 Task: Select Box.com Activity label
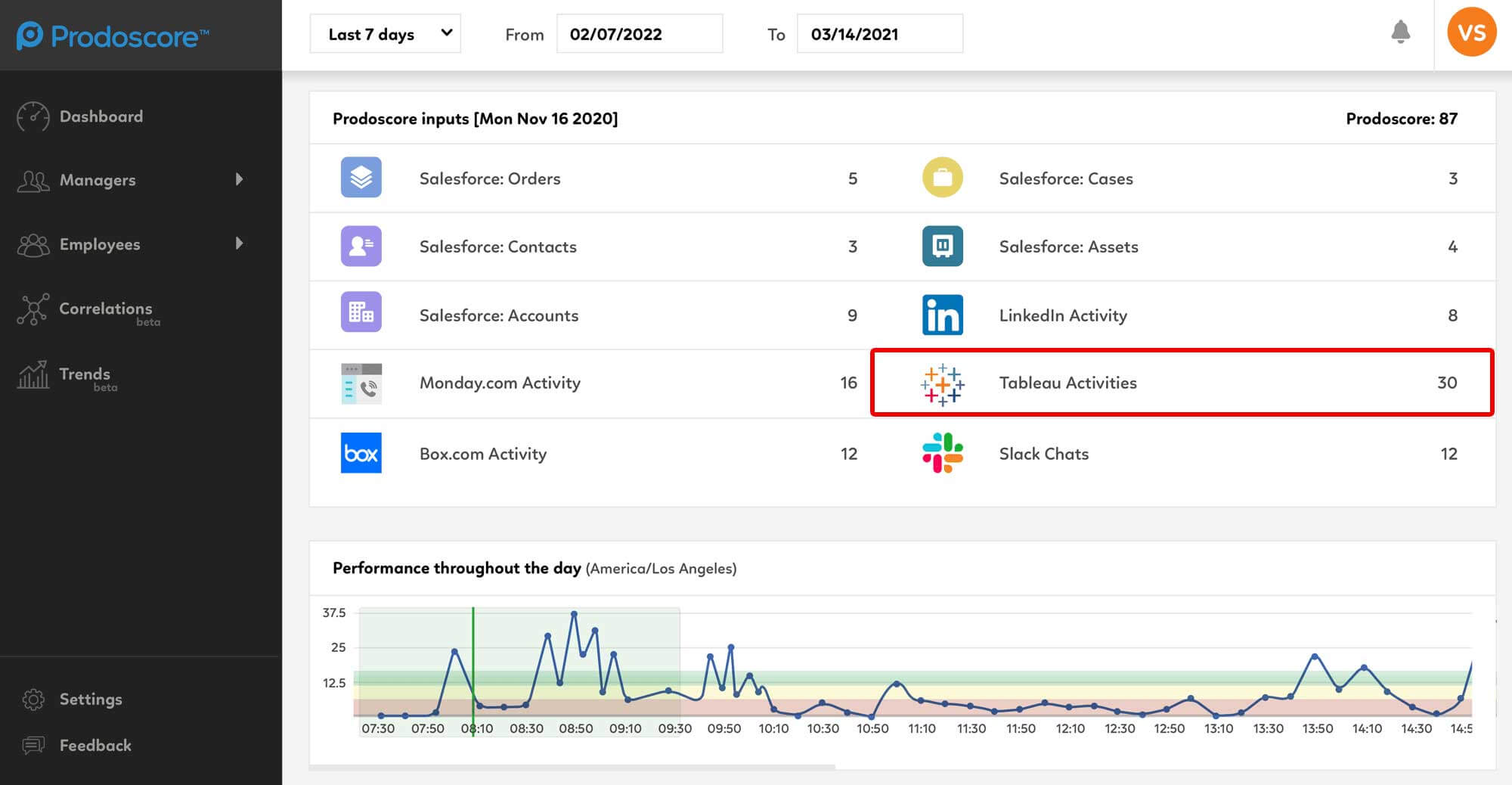click(483, 454)
